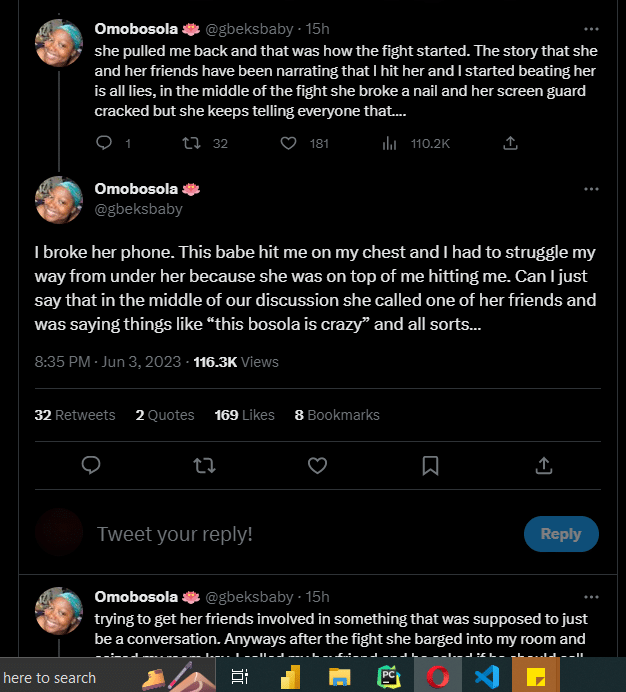Open Omobosola's profile picture on main tweet
This screenshot has width=626, height=692.
(59, 199)
